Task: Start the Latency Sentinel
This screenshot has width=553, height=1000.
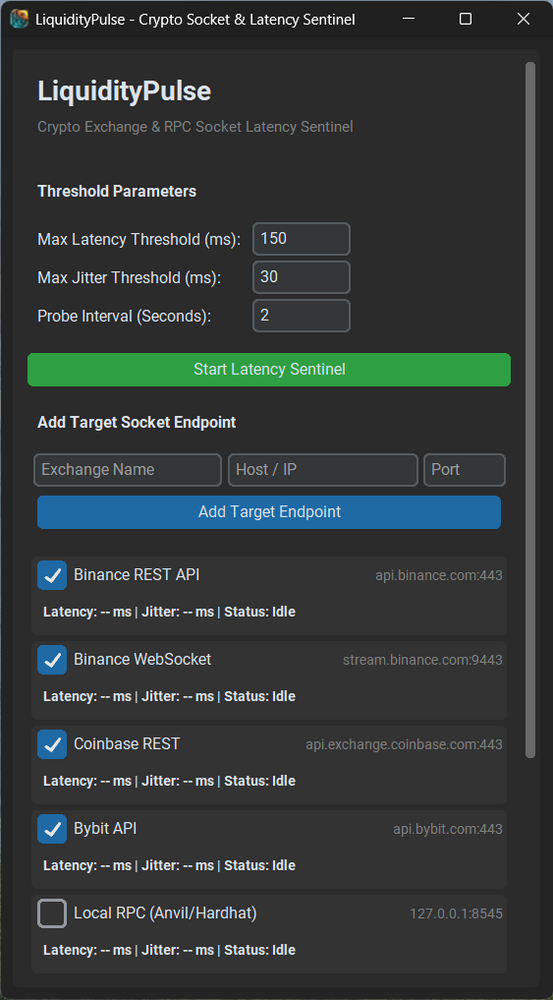Action: (x=269, y=369)
